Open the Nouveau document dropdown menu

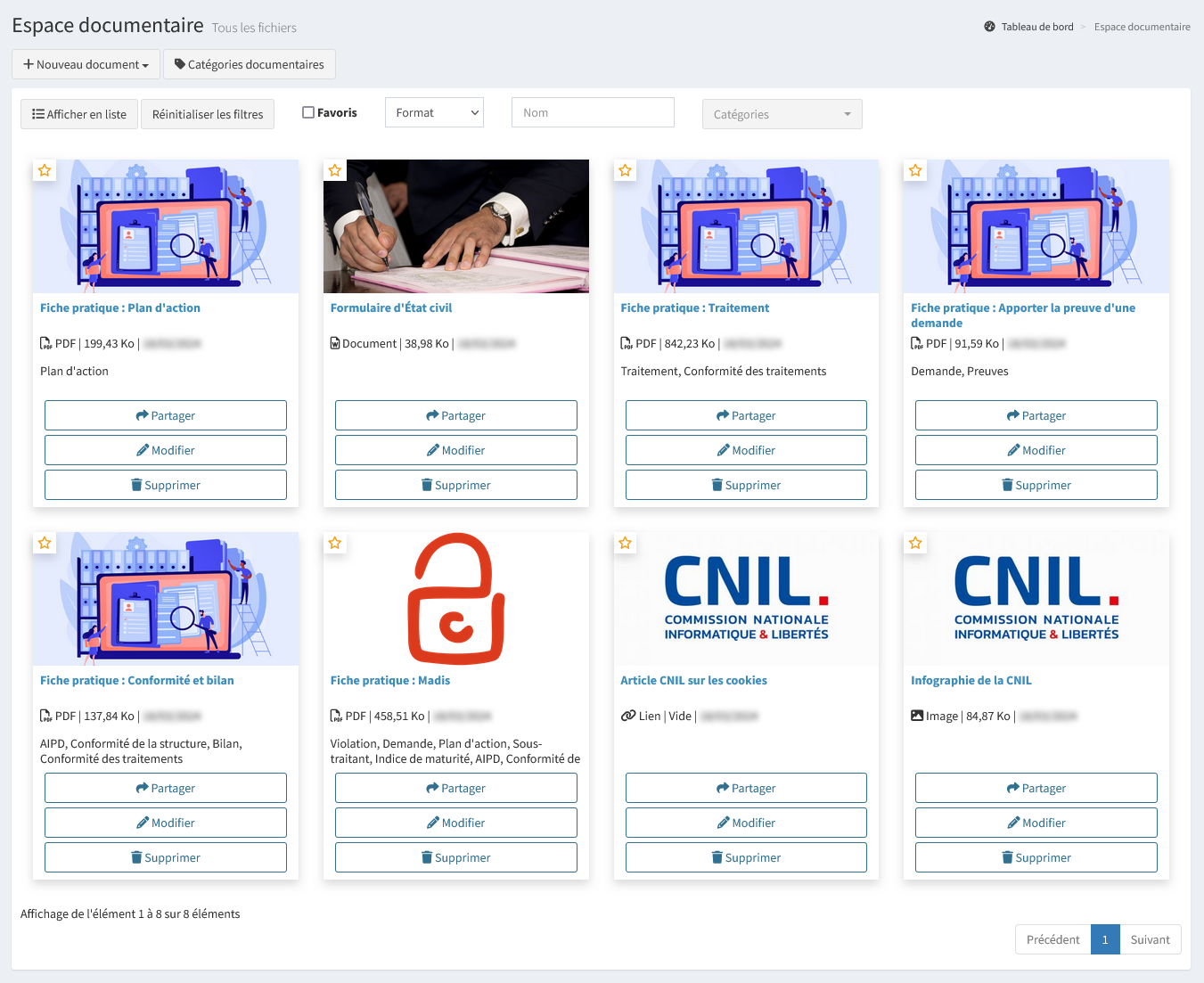point(86,64)
